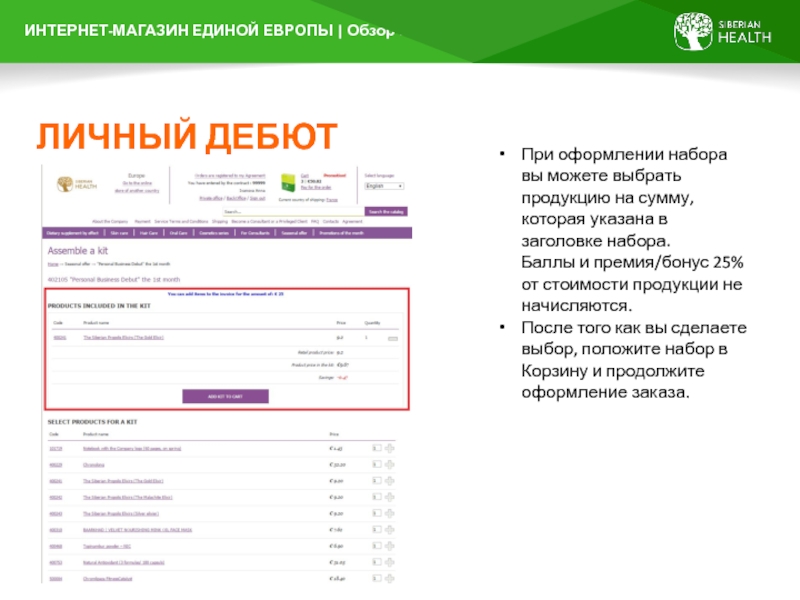This screenshot has height=600, width=800.
Task: Click the Payment link
Action: pyautogui.click(x=142, y=222)
